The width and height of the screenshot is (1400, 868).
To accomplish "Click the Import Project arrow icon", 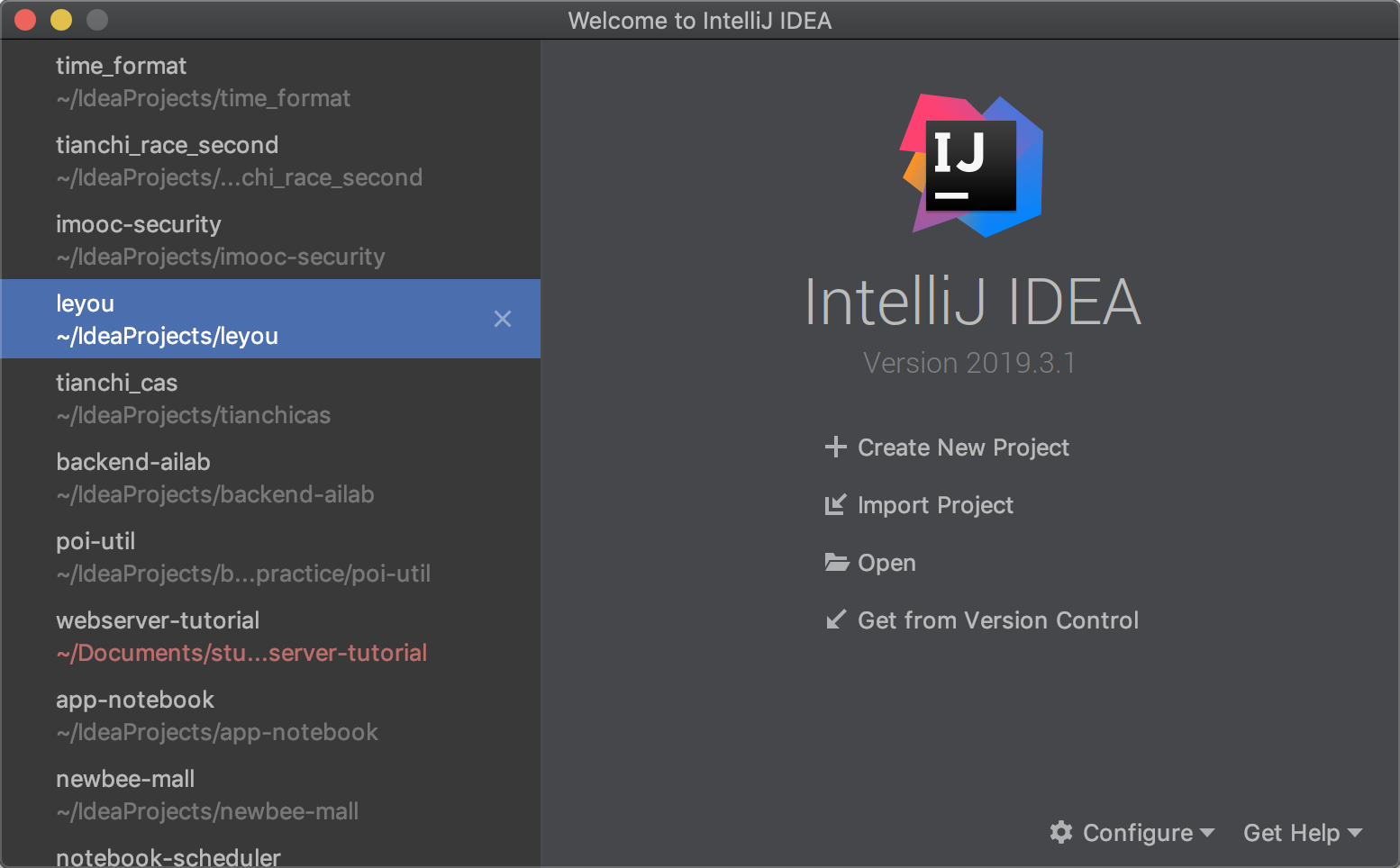I will tap(835, 504).
